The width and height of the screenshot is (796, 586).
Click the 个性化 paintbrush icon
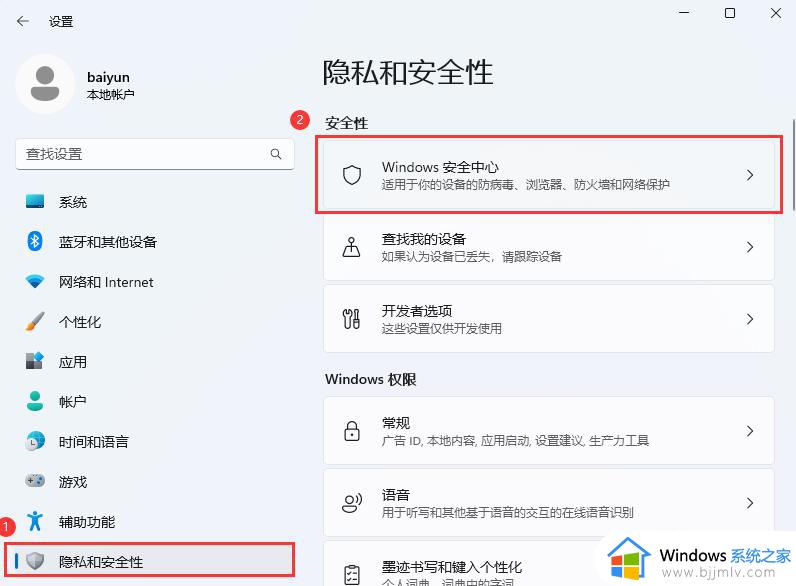[35, 321]
